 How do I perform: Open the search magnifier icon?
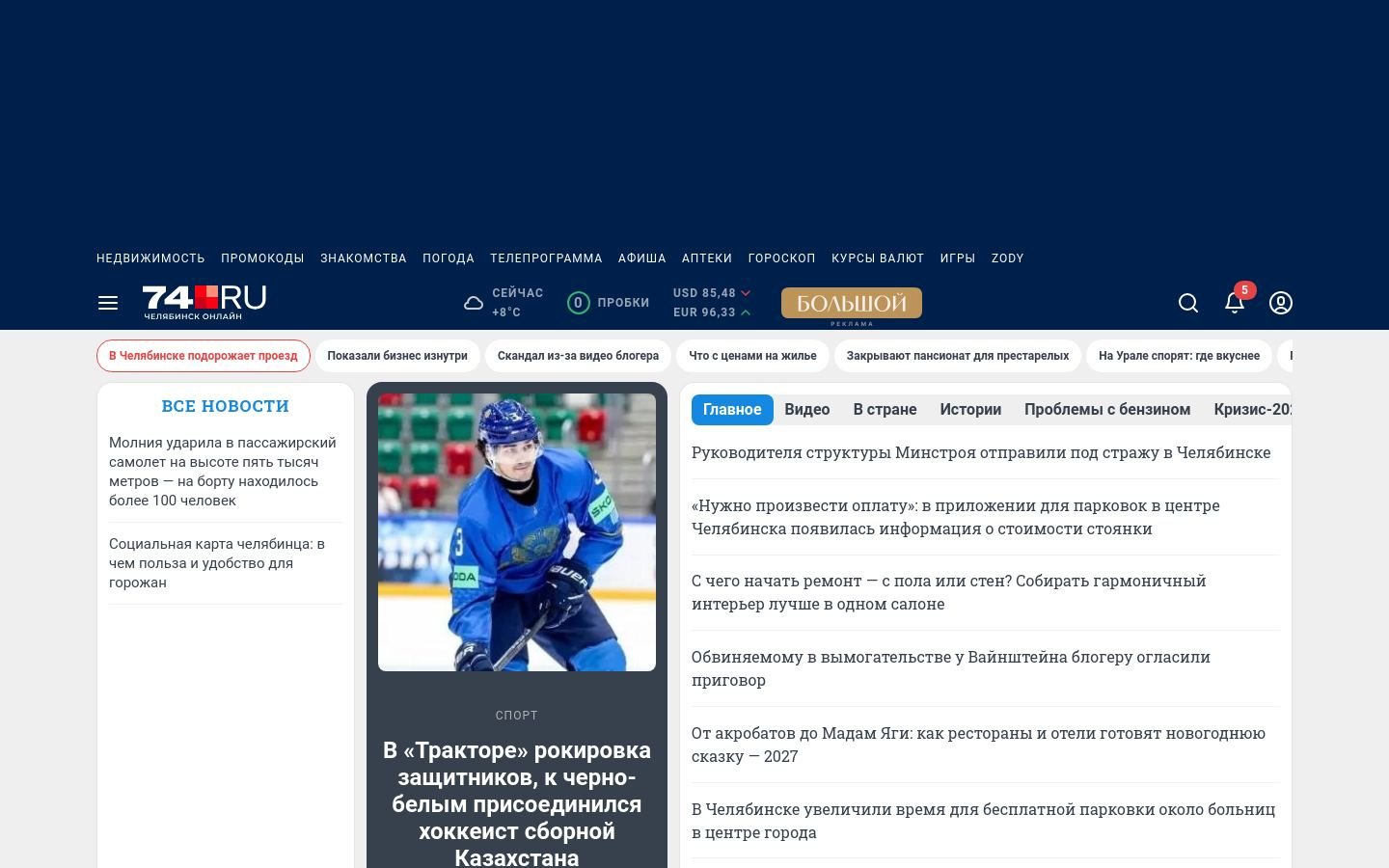click(x=1188, y=303)
